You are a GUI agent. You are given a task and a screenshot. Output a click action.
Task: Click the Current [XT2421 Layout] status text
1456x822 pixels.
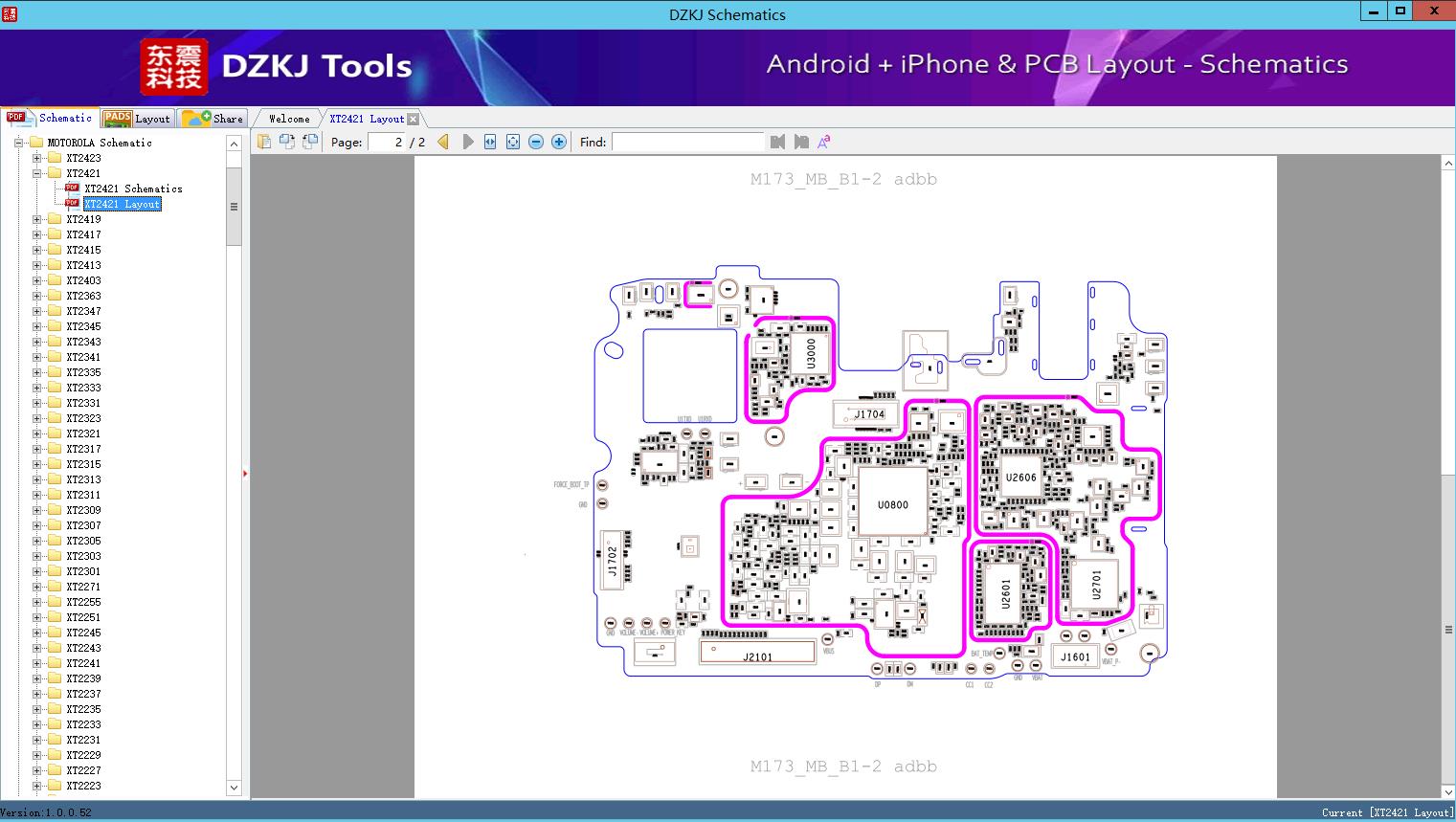(x=1388, y=812)
